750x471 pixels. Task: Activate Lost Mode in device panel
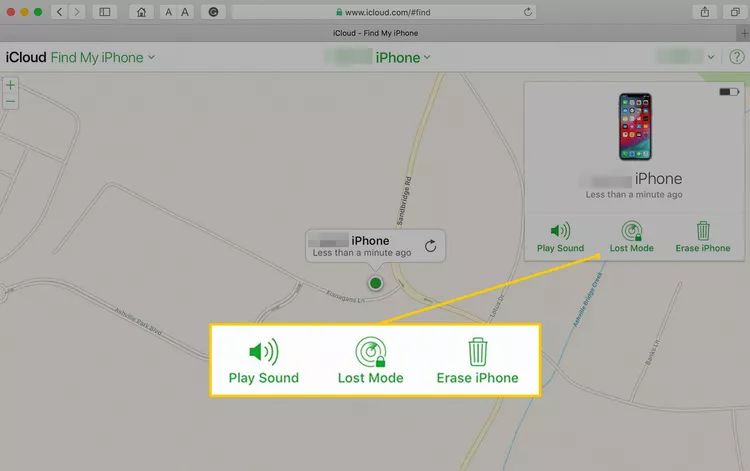click(631, 237)
